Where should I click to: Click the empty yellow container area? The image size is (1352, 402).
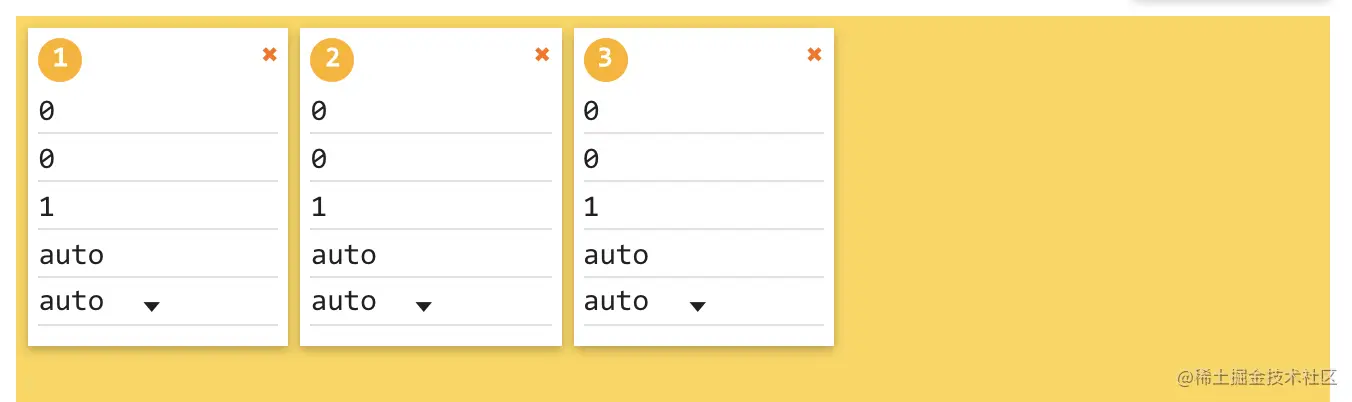point(1080,200)
